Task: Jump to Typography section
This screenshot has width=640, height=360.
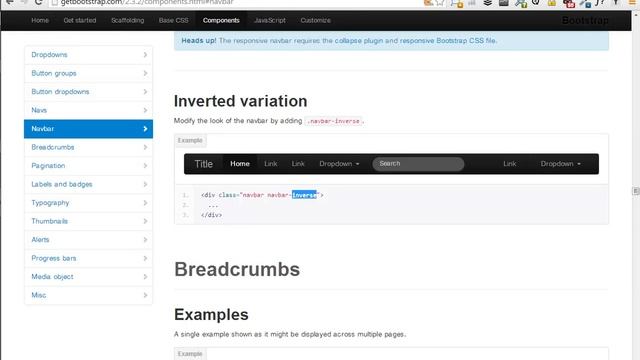Action: [89, 202]
